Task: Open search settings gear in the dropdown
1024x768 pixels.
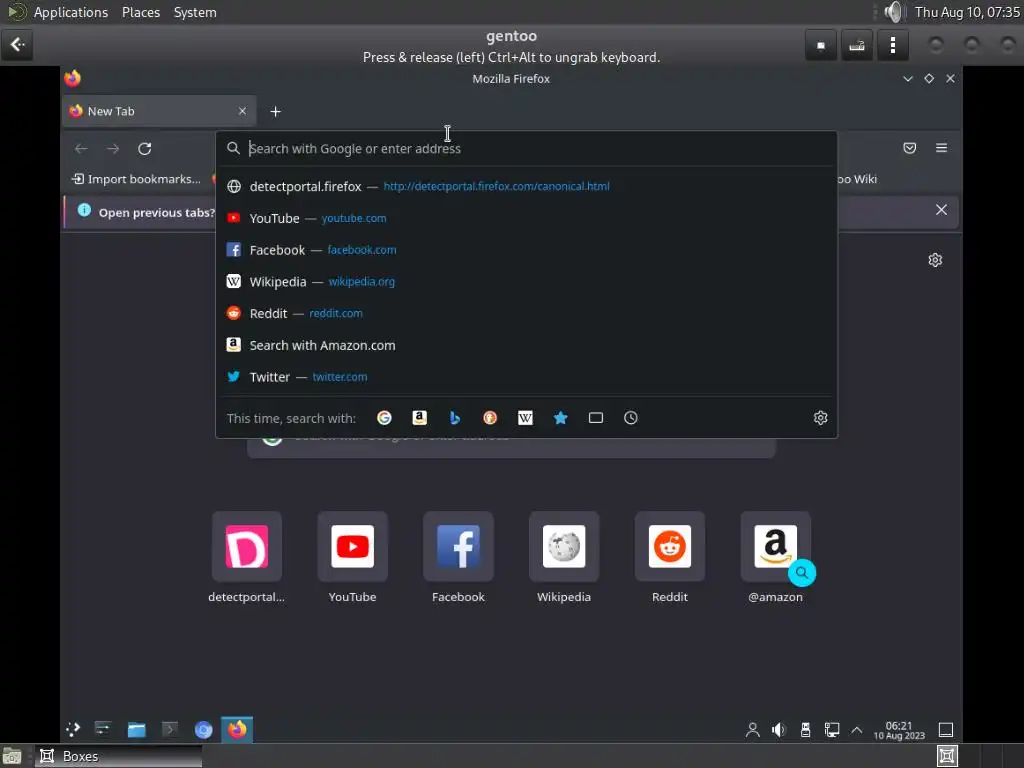Action: 820,418
